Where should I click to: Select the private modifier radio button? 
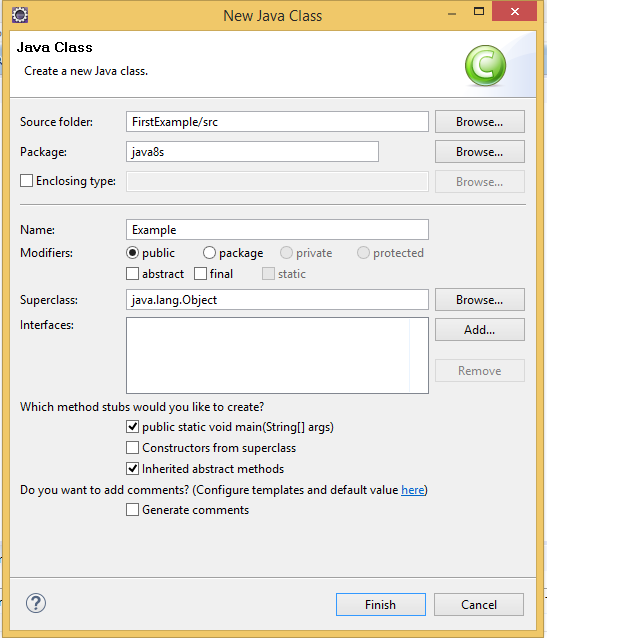(286, 253)
